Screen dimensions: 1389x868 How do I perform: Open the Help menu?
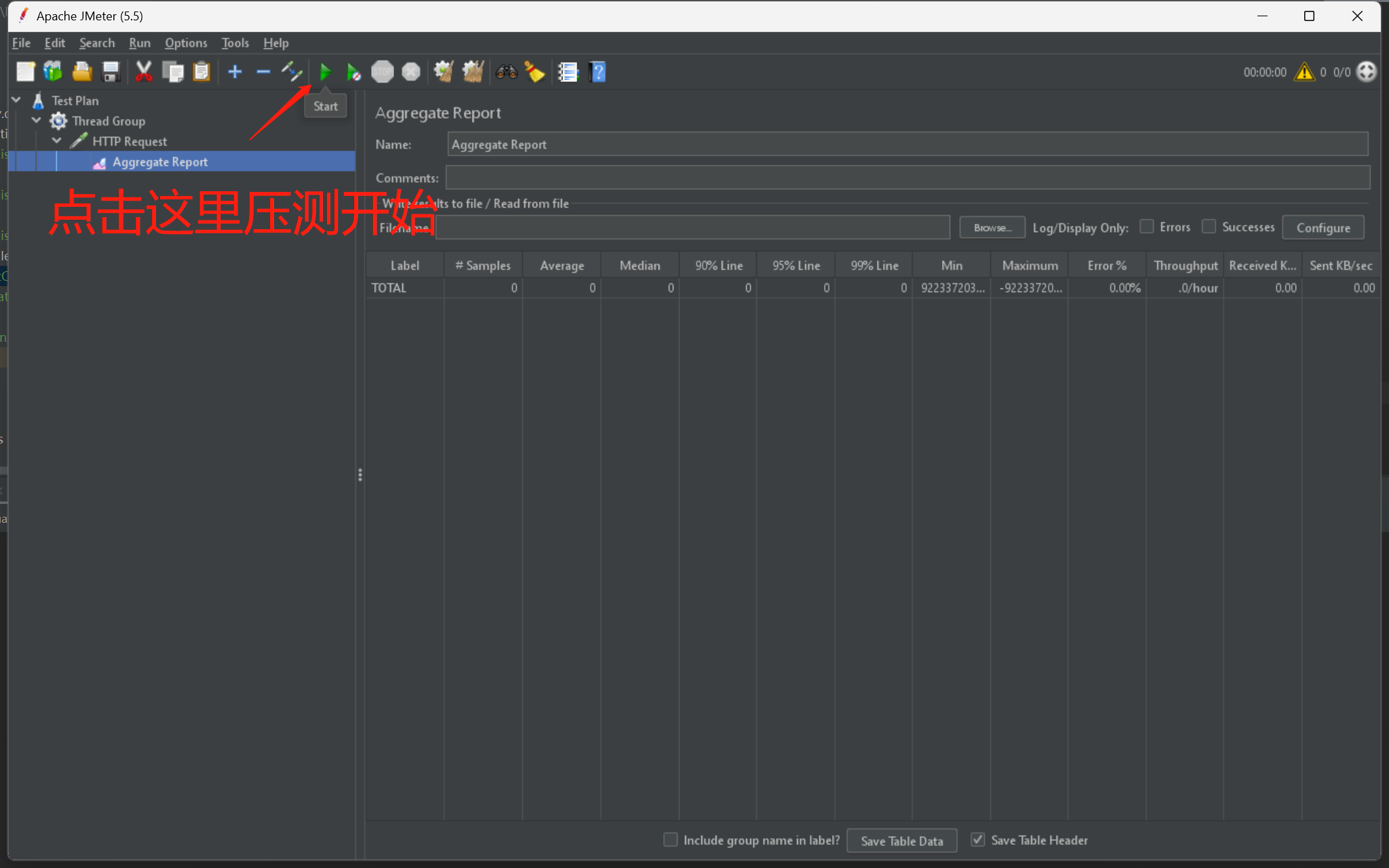click(276, 43)
